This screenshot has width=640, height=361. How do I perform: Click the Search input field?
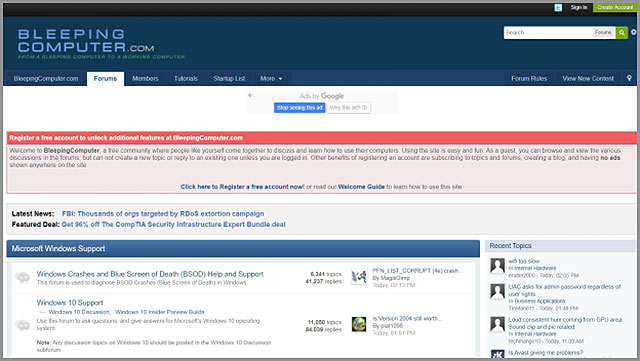coord(548,32)
